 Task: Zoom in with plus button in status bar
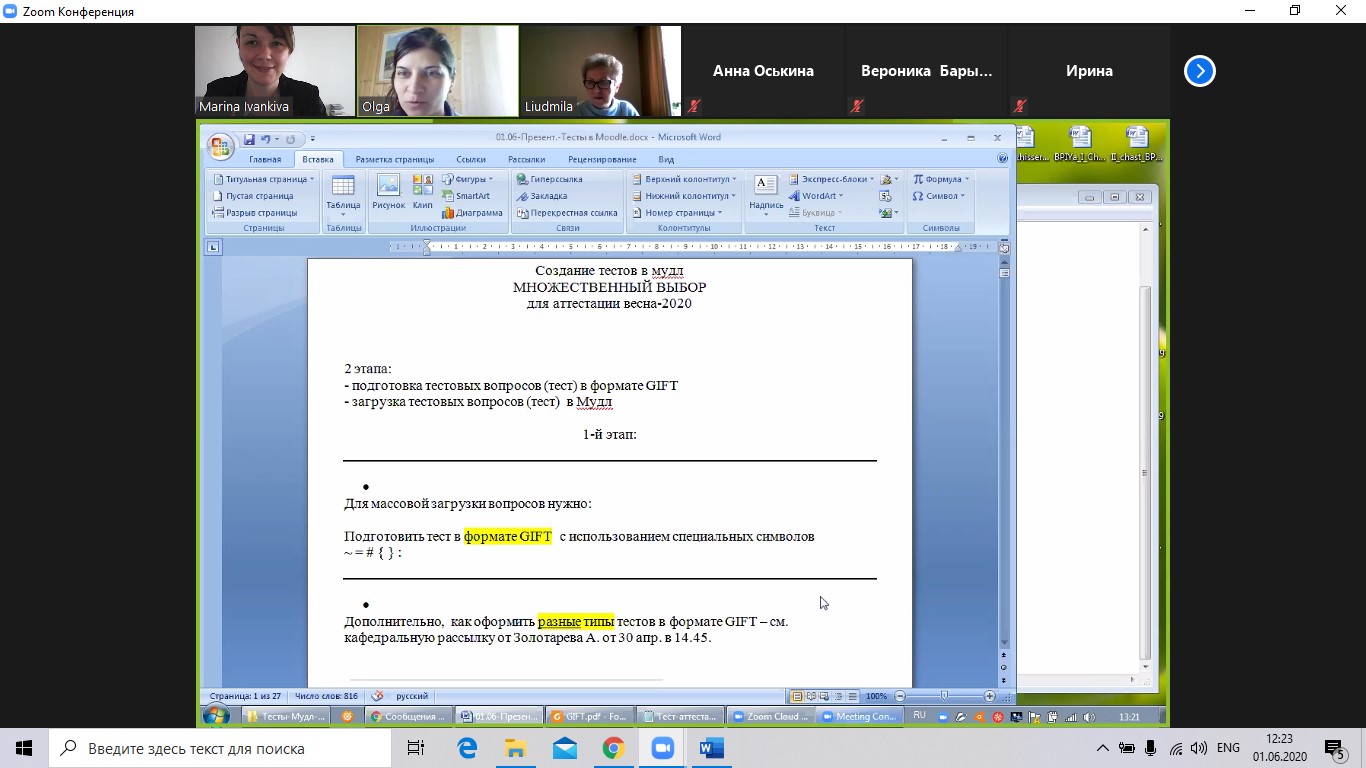coord(990,696)
